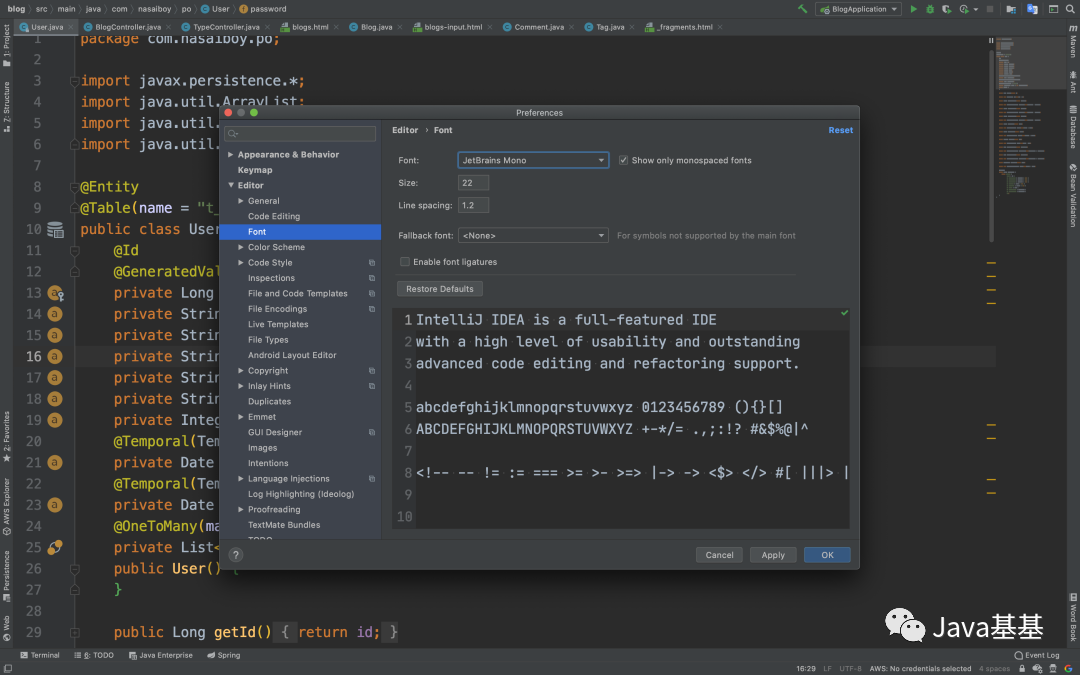Expand the Code Style settings node
The width and height of the screenshot is (1080, 675).
click(x=241, y=262)
